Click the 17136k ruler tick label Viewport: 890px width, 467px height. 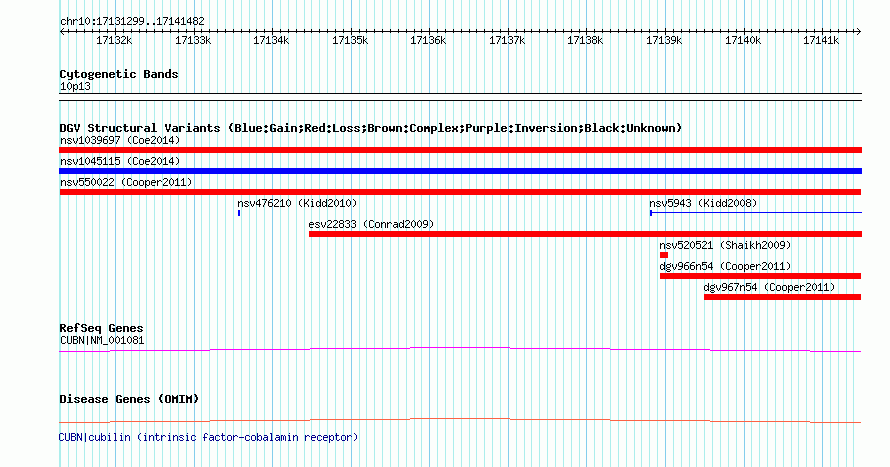[x=429, y=40]
